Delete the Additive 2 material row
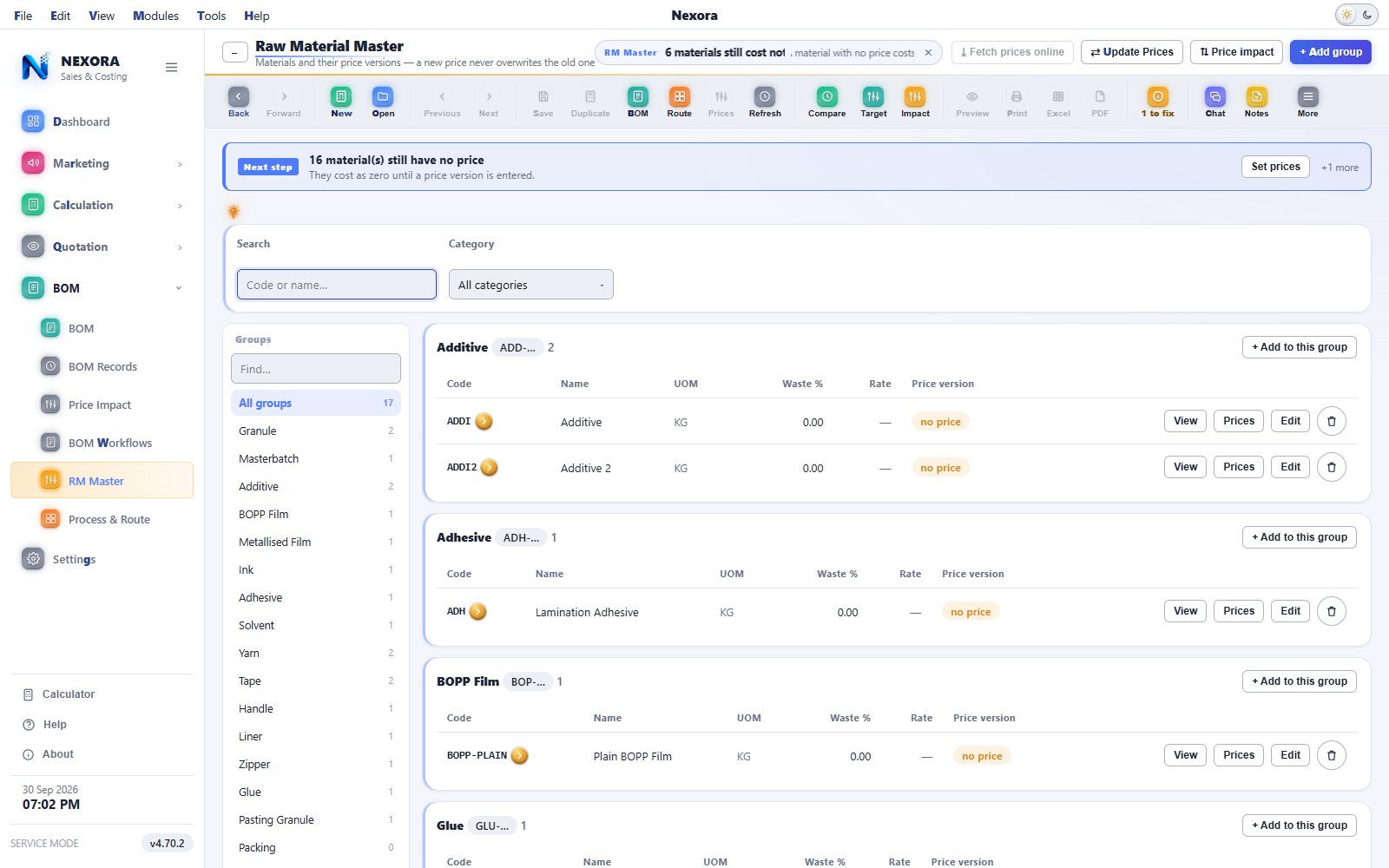Screen dimensions: 1389x868 (x=1332, y=467)
